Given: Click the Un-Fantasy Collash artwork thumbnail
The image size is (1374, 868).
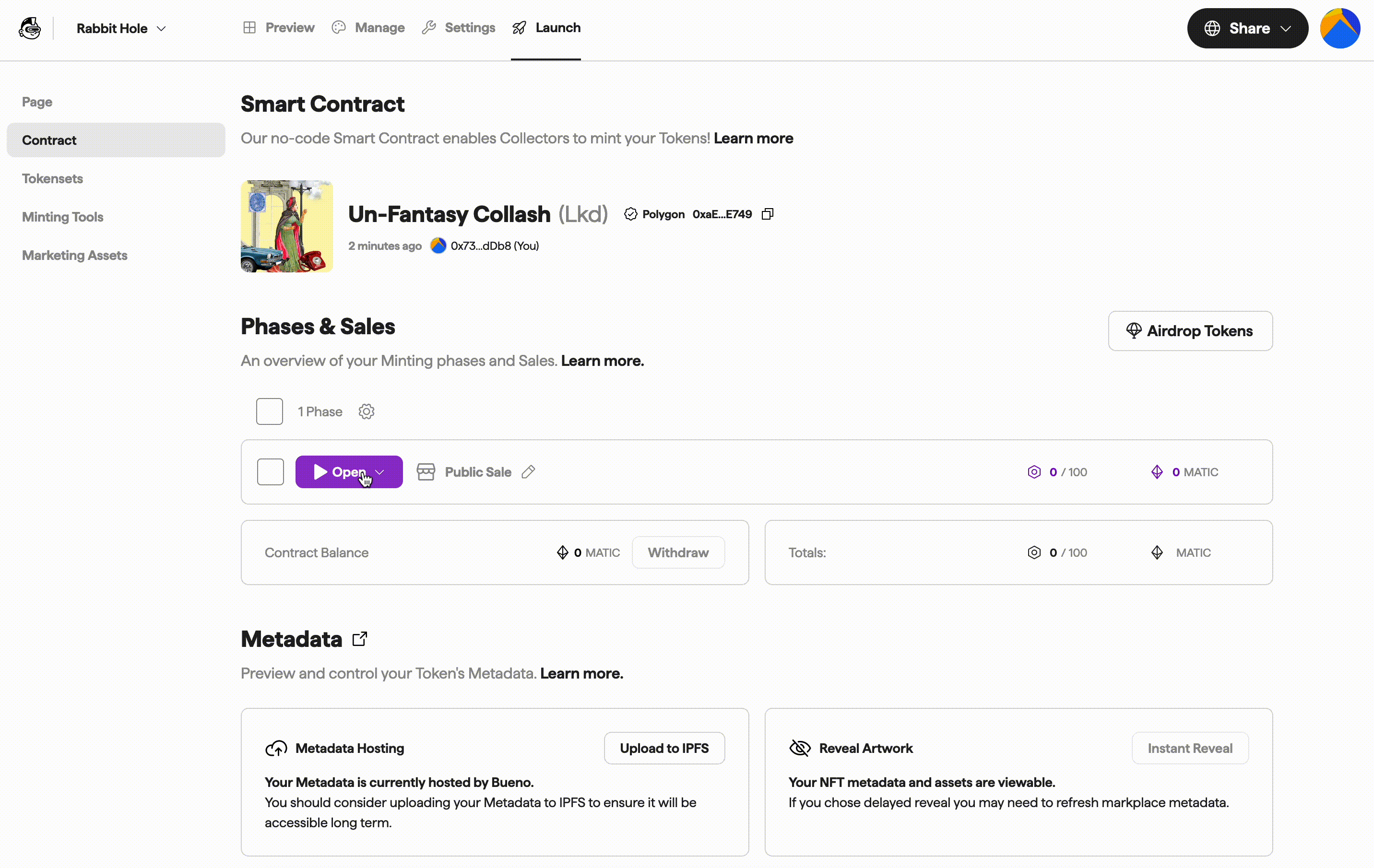Looking at the screenshot, I should point(286,226).
